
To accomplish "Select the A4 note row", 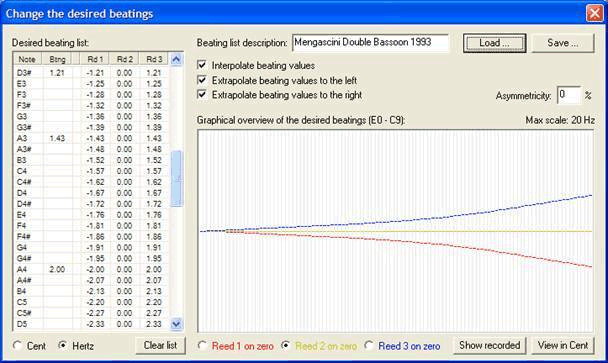I will tap(91, 269).
